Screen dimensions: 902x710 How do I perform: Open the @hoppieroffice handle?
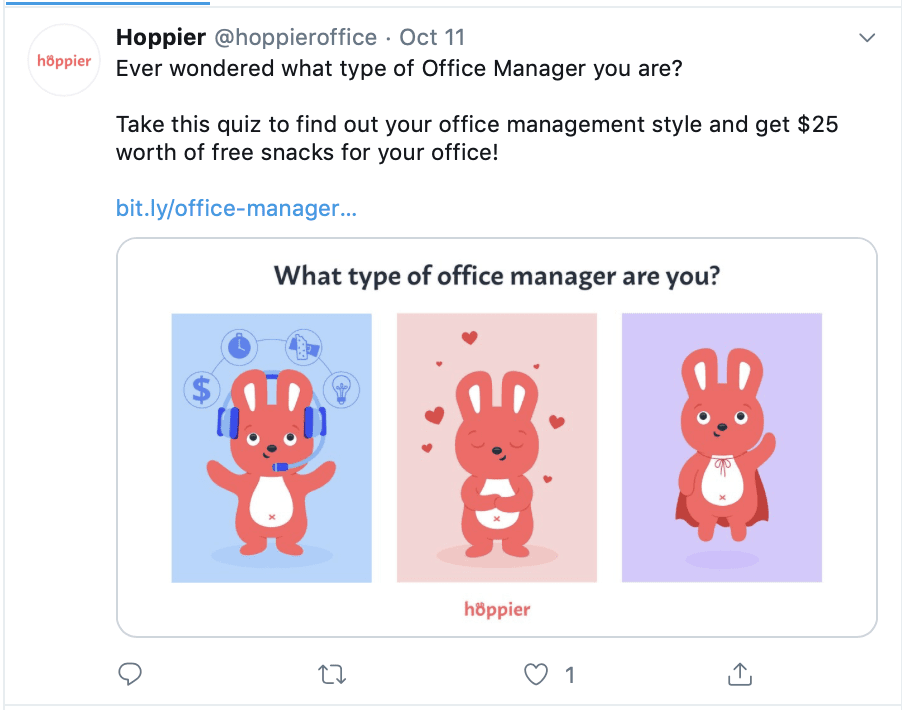click(296, 37)
